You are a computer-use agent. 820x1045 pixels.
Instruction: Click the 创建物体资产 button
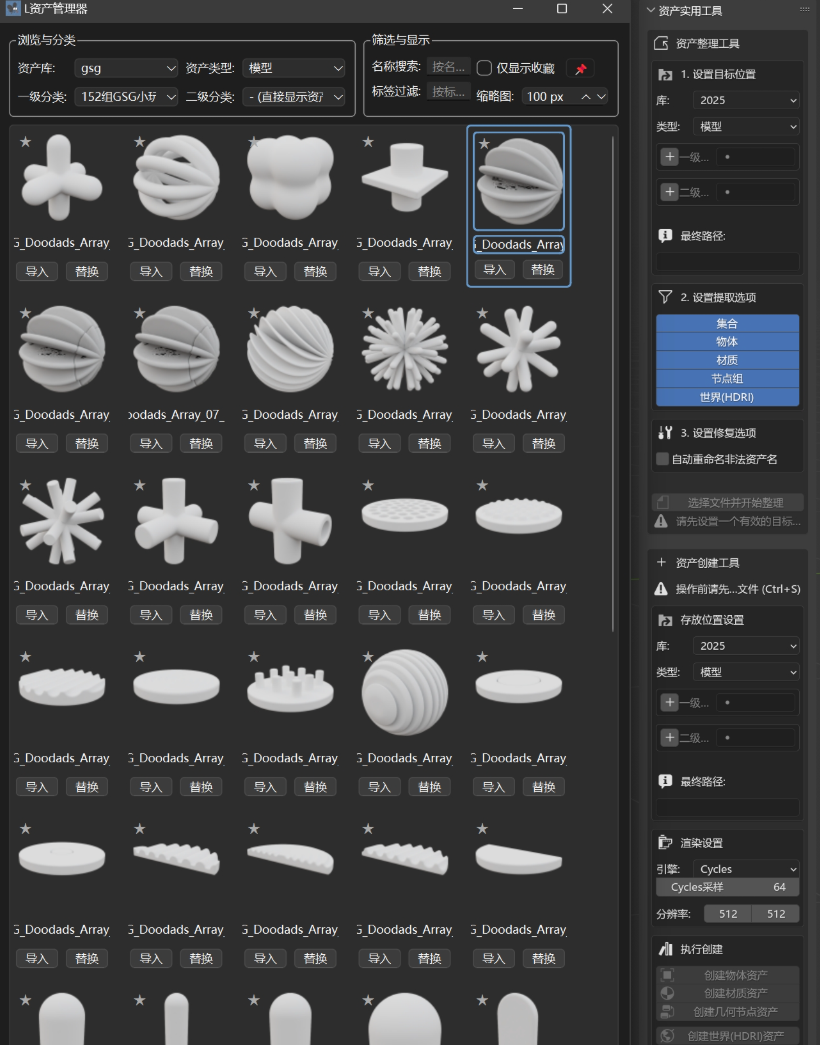pos(727,975)
